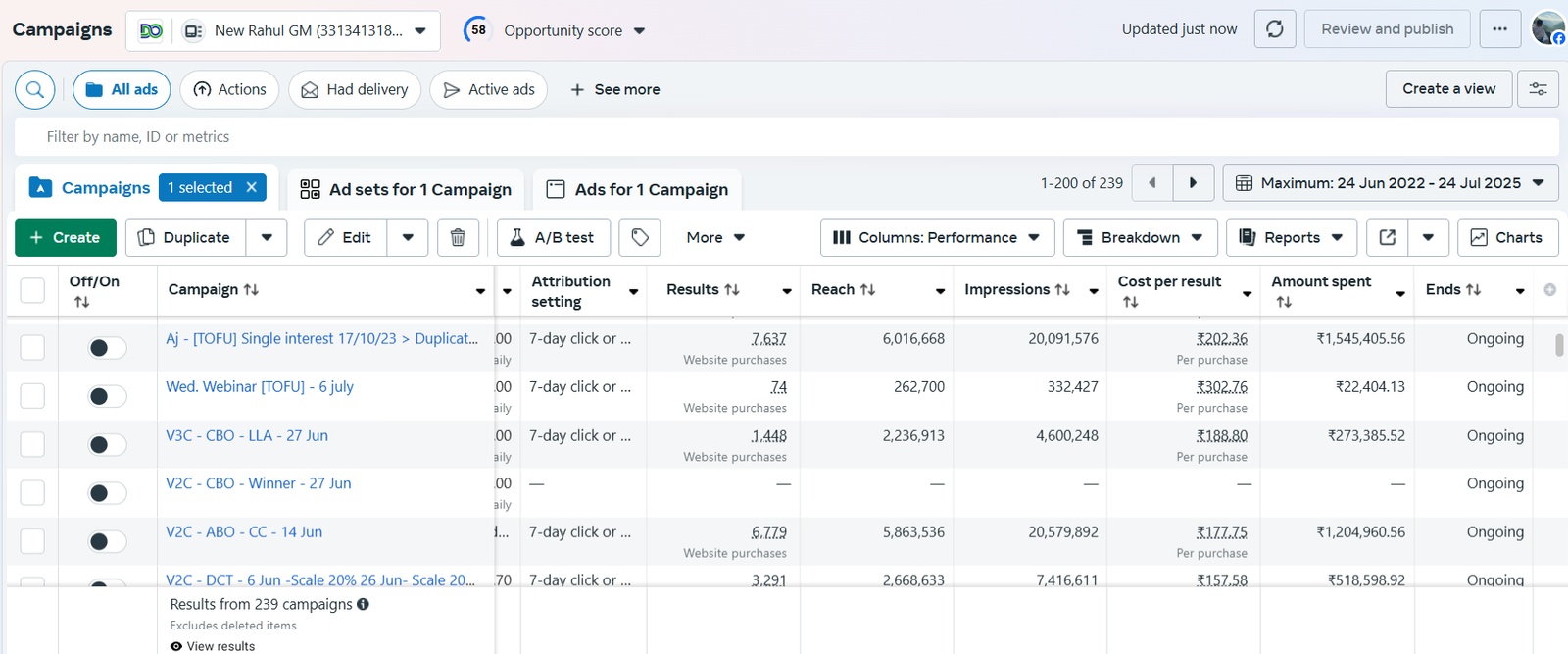Image resolution: width=1568 pixels, height=654 pixels.
Task: Add a column with the plus icon
Action: (1549, 290)
